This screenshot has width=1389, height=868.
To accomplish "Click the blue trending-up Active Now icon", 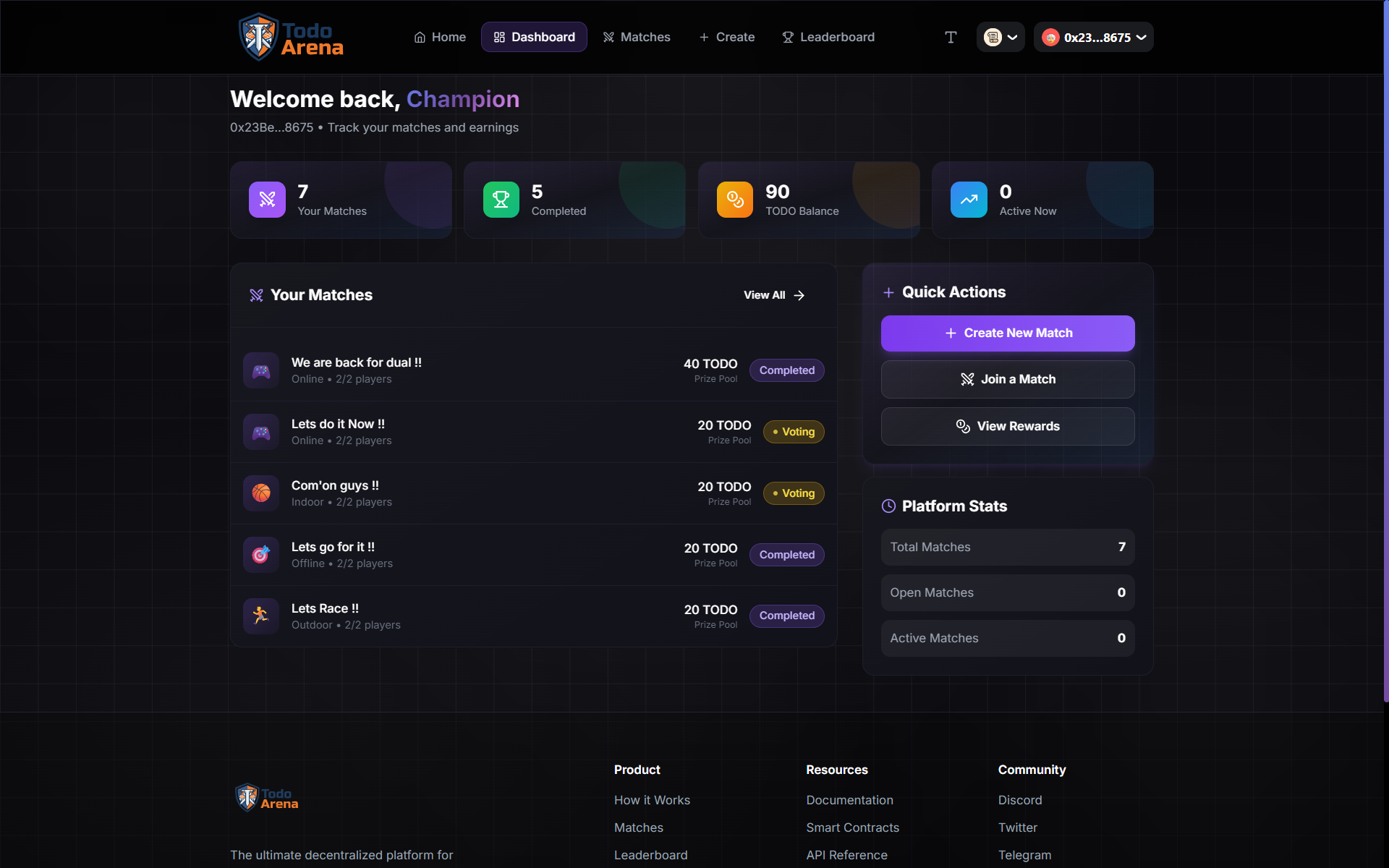I will point(969,200).
